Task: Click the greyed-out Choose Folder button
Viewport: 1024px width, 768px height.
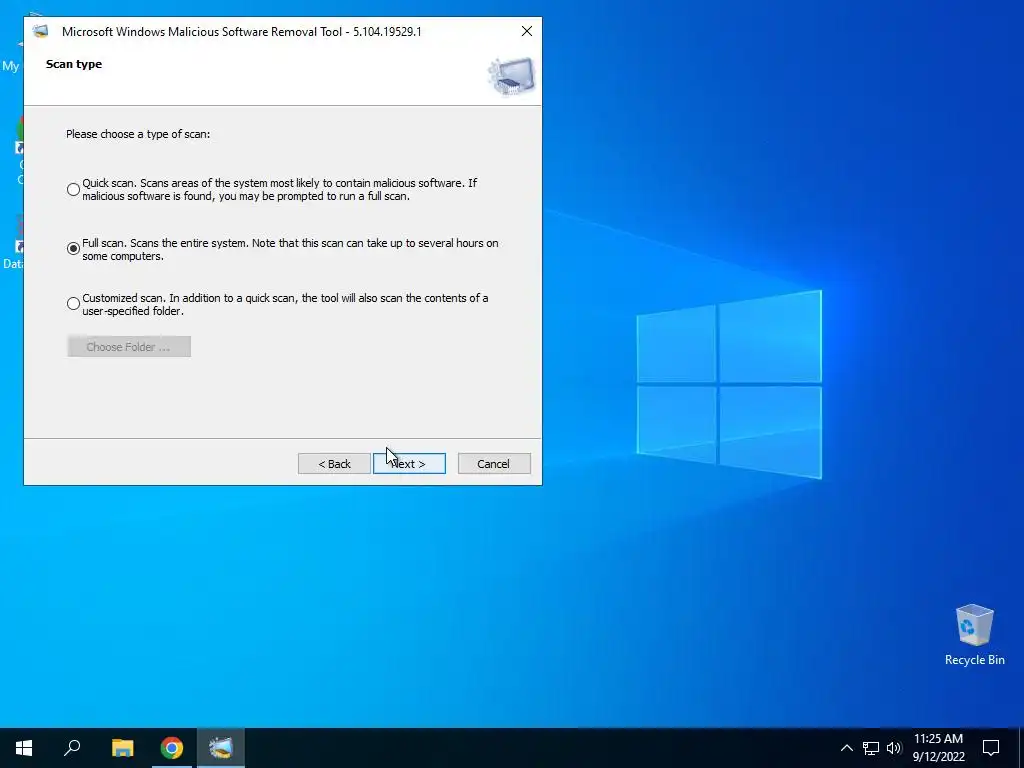Action: click(x=129, y=347)
